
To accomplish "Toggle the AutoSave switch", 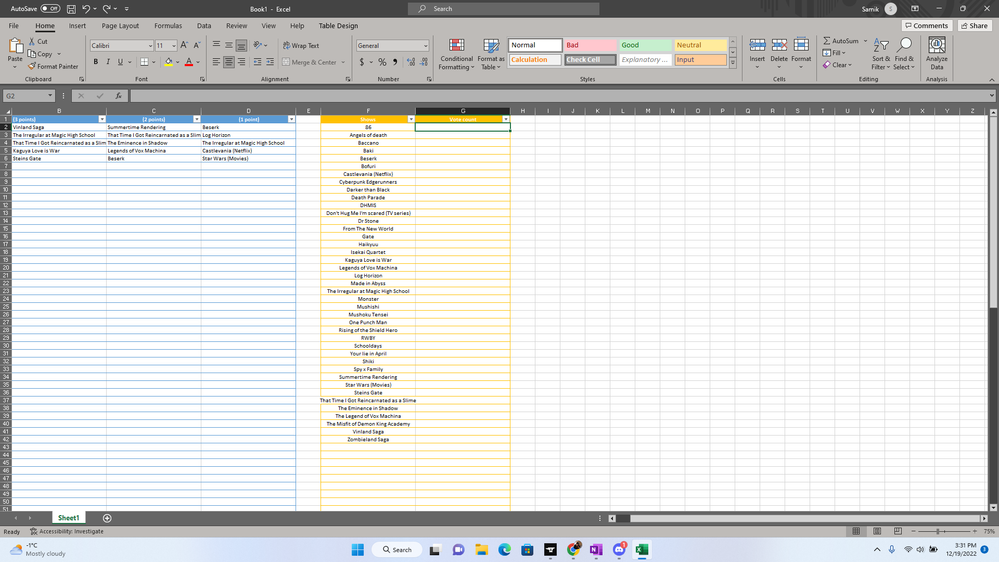I will coord(50,9).
